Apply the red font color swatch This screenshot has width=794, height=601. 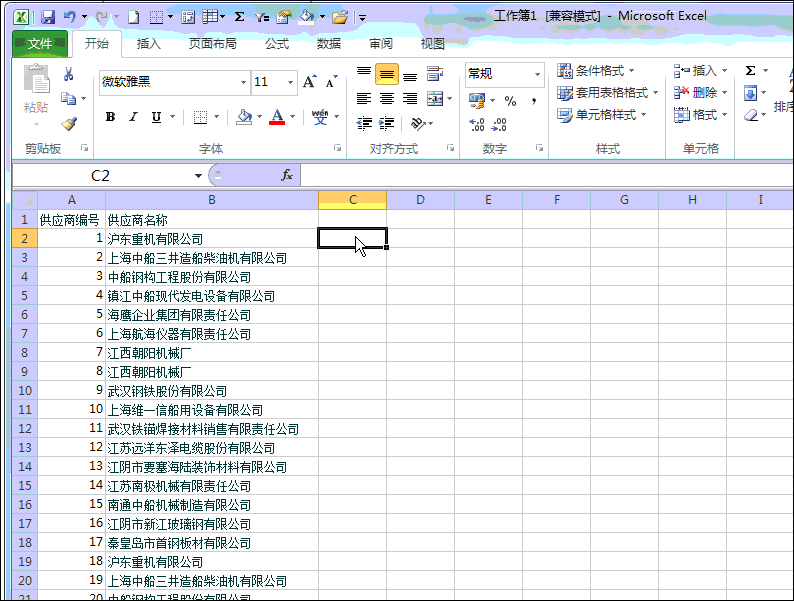(x=277, y=117)
